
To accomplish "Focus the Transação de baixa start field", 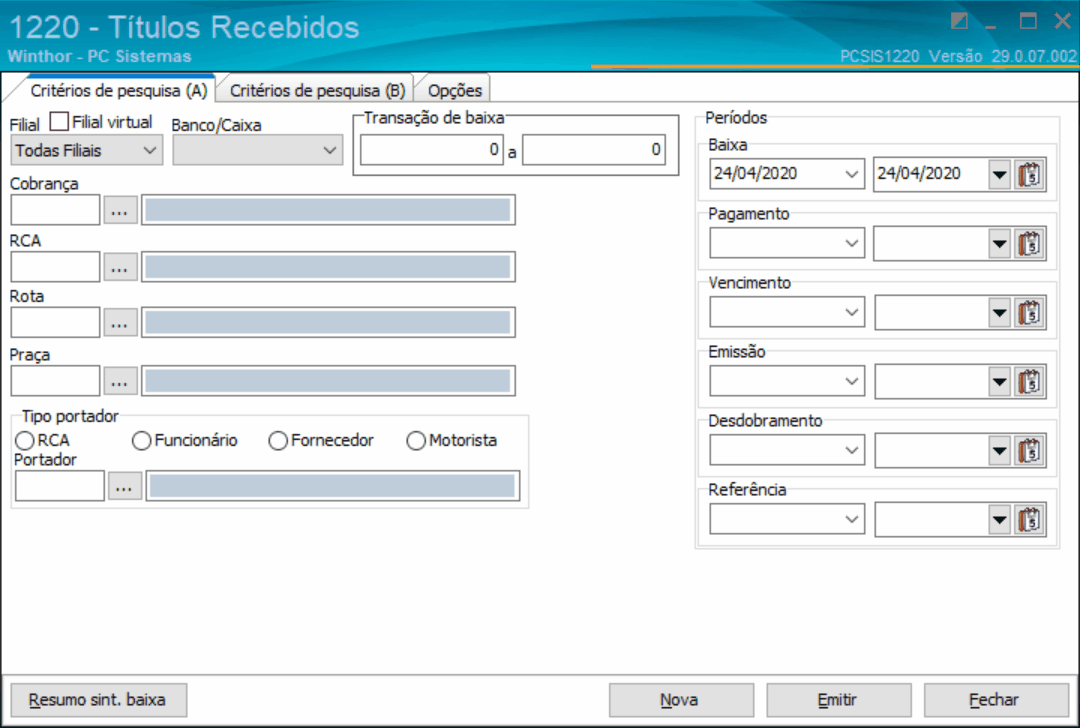I will coord(432,149).
